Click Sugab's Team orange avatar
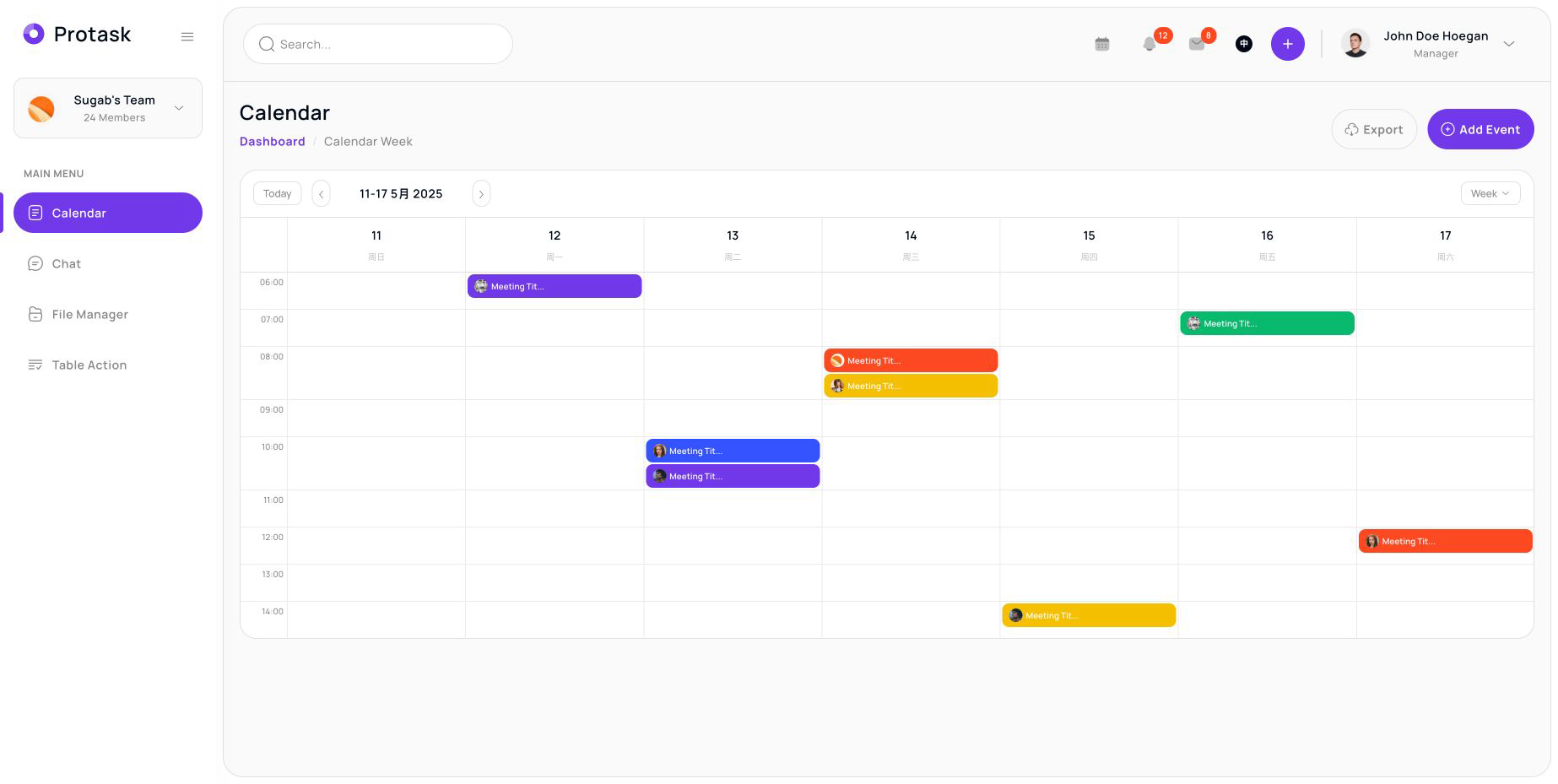This screenshot has height=784, width=1558. [41, 108]
